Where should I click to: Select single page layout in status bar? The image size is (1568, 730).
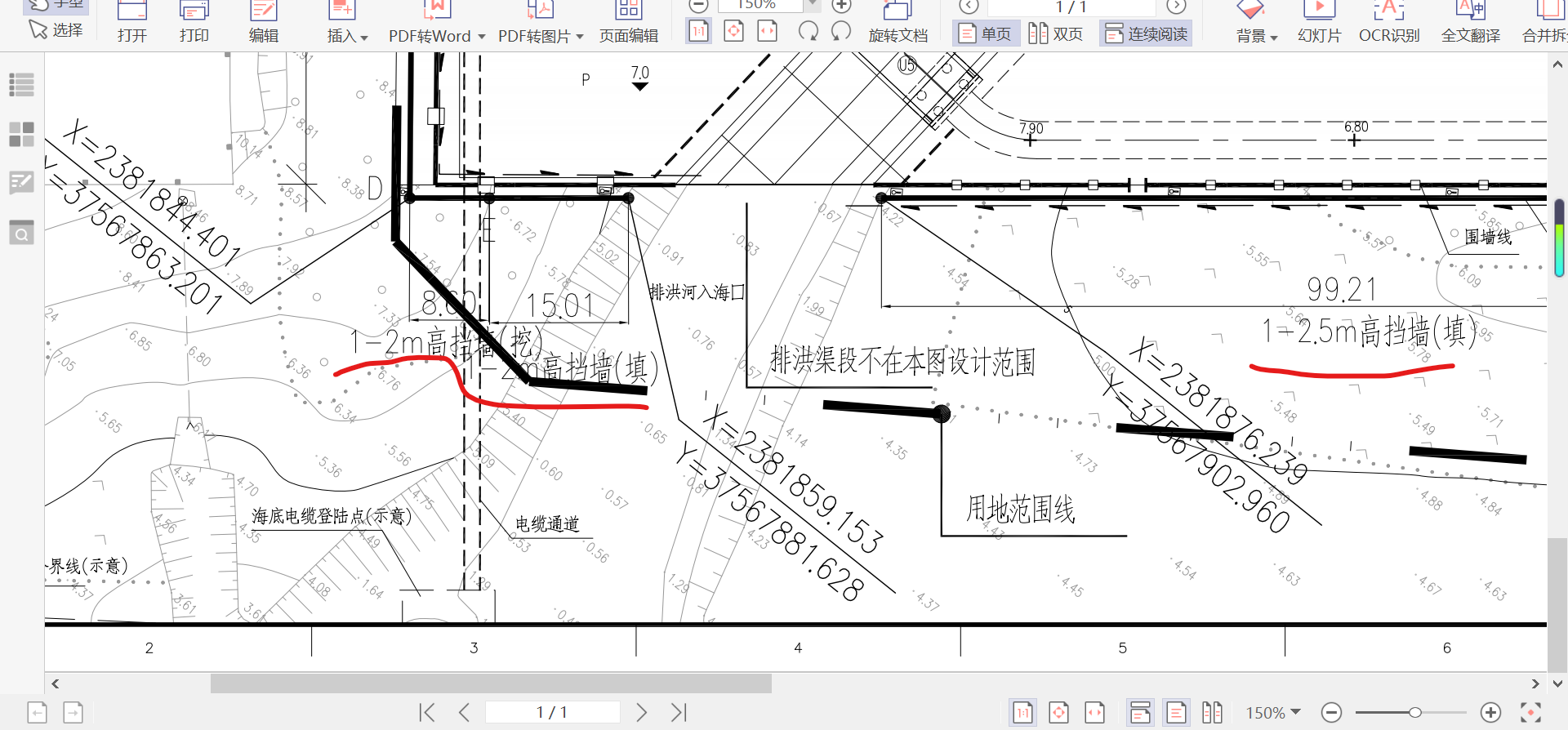coord(1177,713)
